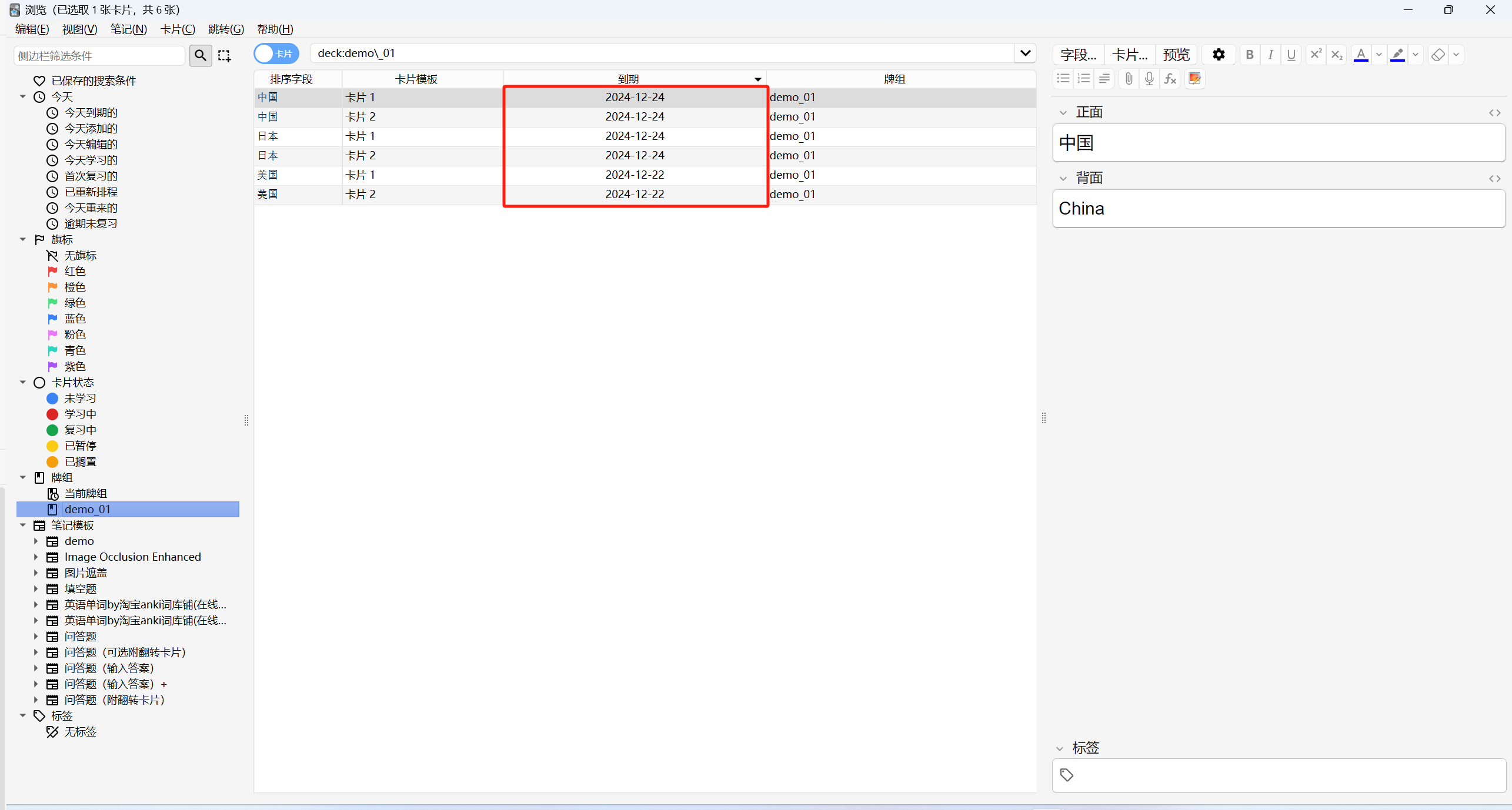Collapse the 旗标 flags section
The width and height of the screenshot is (1512, 810).
click(x=23, y=239)
